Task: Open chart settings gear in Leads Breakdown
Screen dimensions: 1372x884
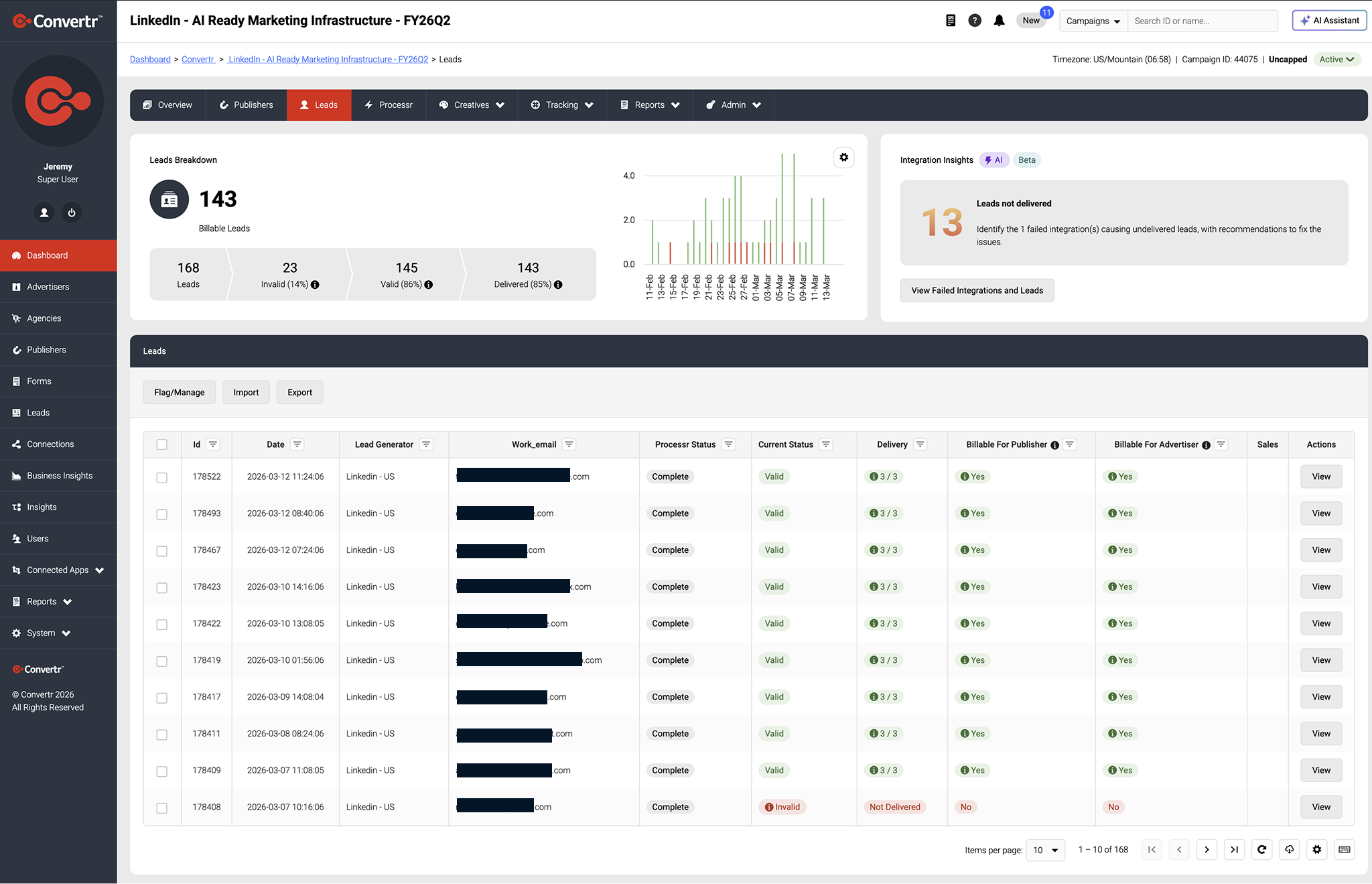Action: (844, 157)
